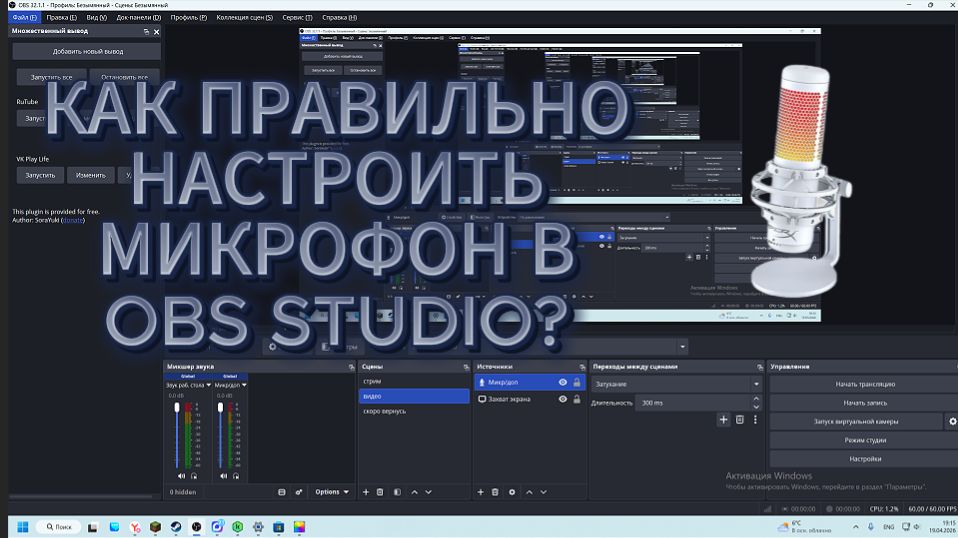Float the Множественный вывод dock
The height and width of the screenshot is (538, 958).
point(146,32)
